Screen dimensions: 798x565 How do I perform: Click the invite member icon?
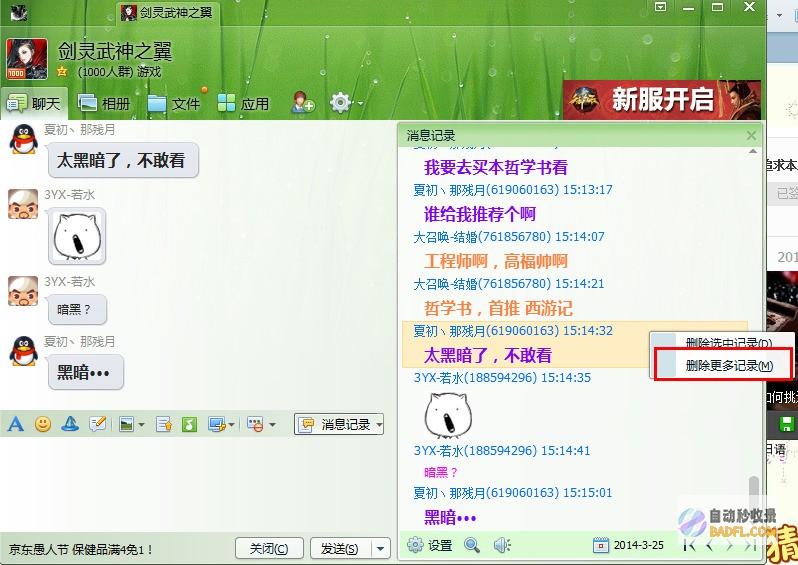pos(302,103)
